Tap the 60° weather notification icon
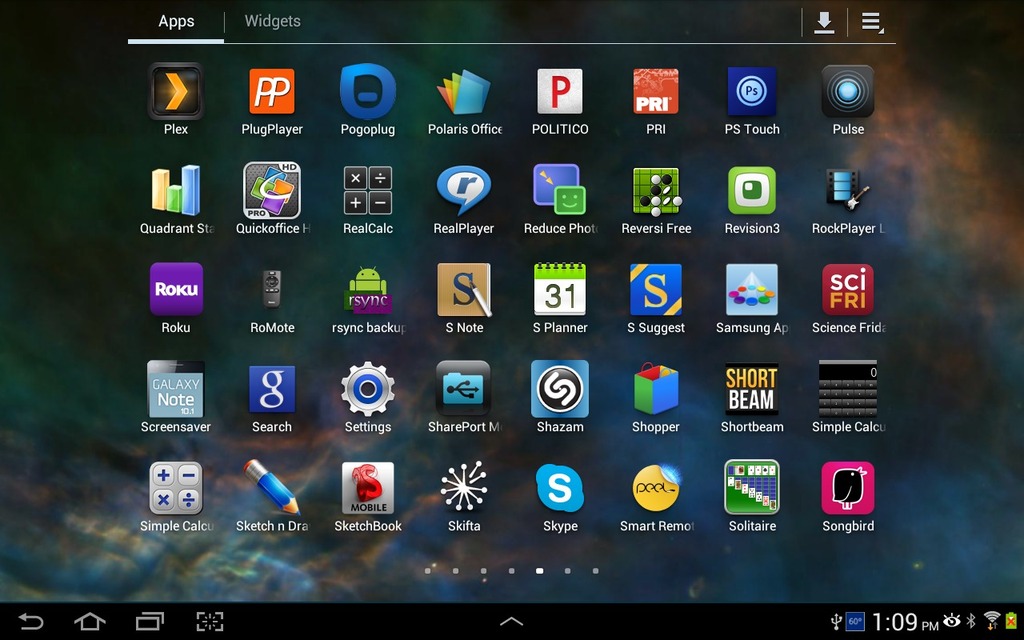Image resolution: width=1024 pixels, height=640 pixels. [x=855, y=621]
